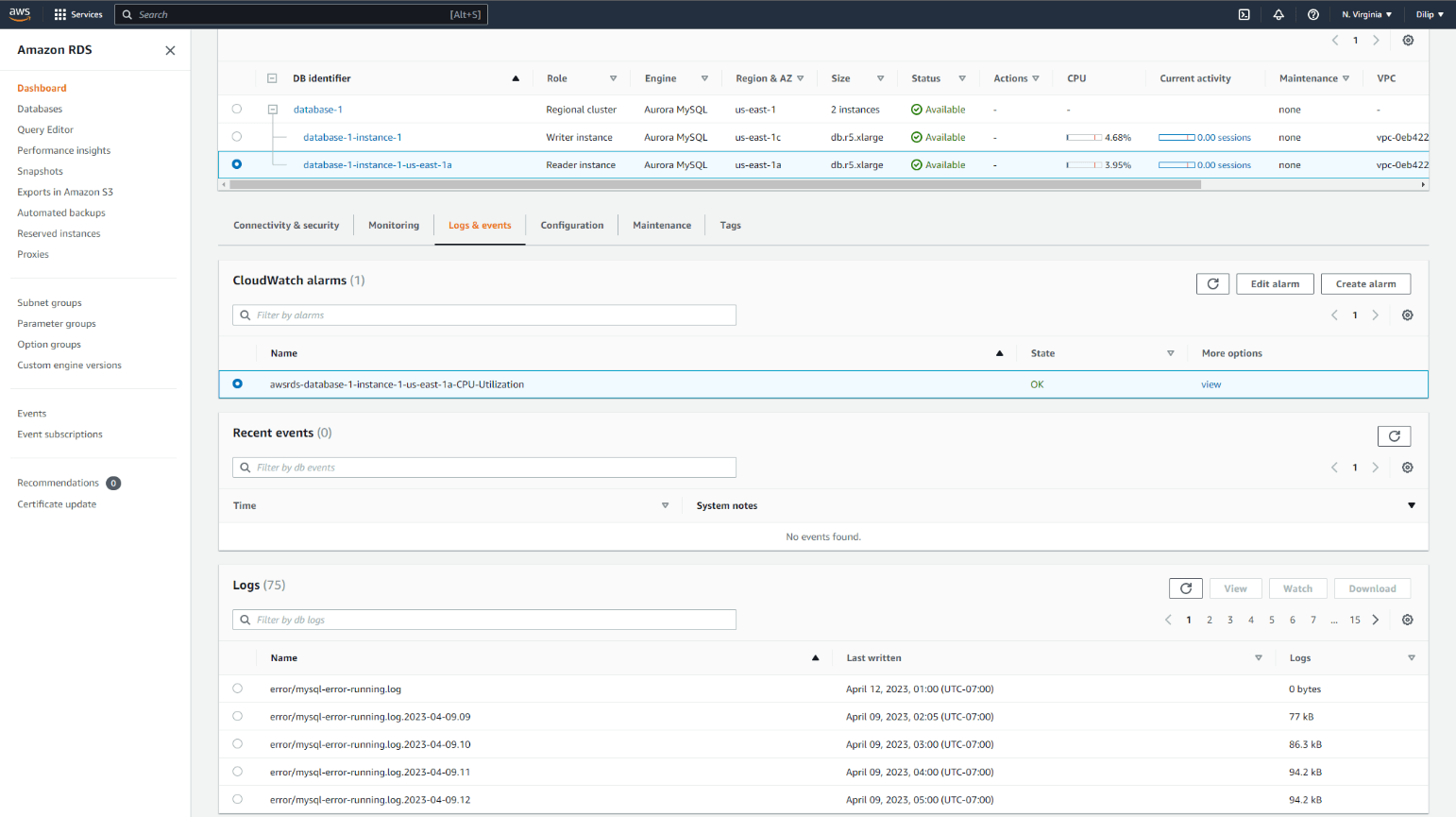Screen dimensions: 1456x817
Task: Collapse the database-1 cluster tree
Action: (272, 110)
